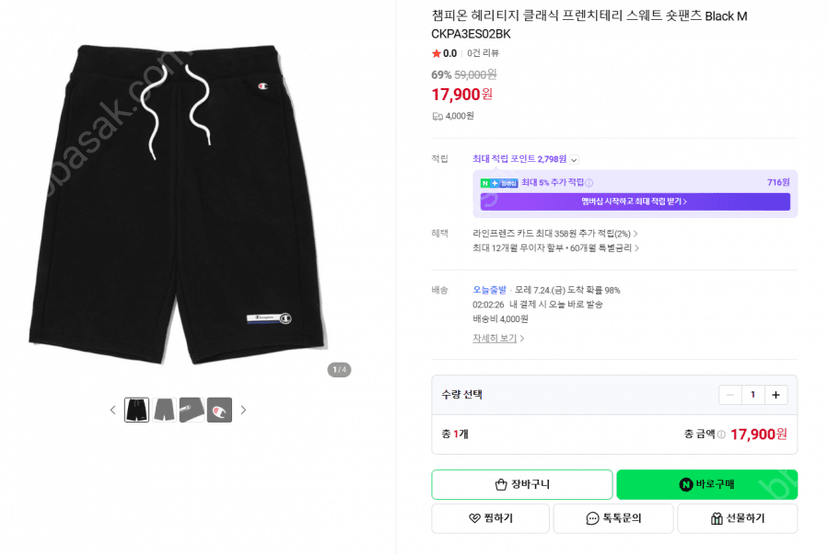The height and width of the screenshot is (554, 828).
Task: Decrease quantity with minus button
Action: [x=730, y=395]
